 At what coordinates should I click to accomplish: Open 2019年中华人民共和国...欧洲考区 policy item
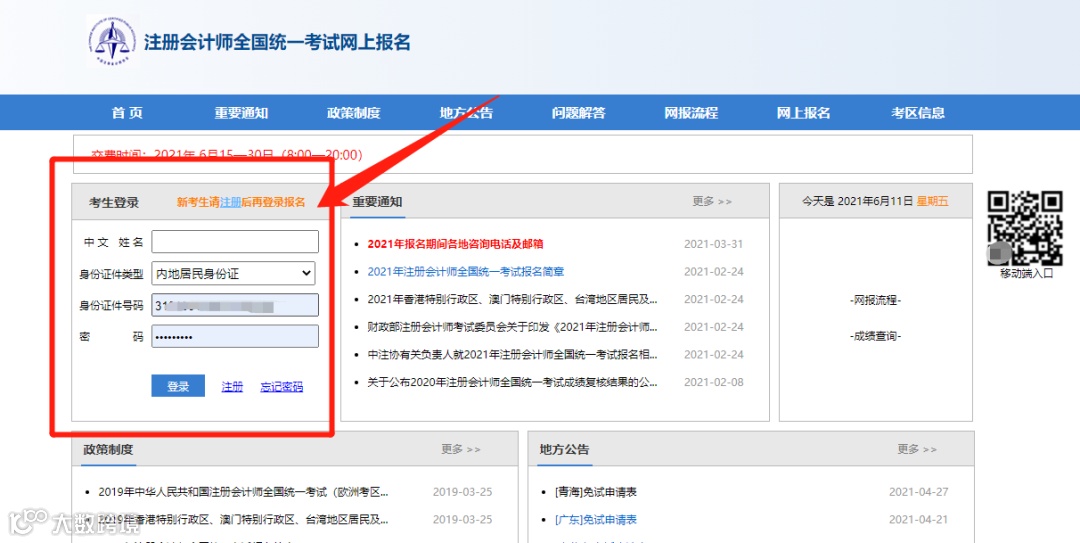coord(243,492)
